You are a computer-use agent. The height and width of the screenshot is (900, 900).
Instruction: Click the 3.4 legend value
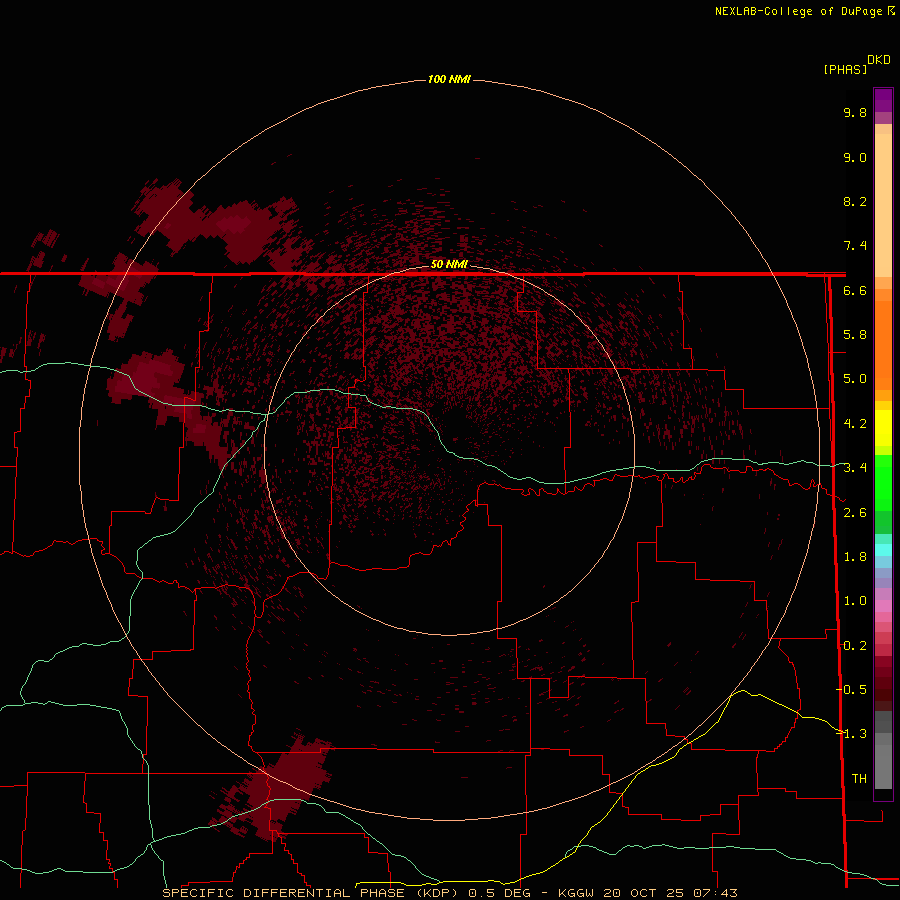pos(855,468)
